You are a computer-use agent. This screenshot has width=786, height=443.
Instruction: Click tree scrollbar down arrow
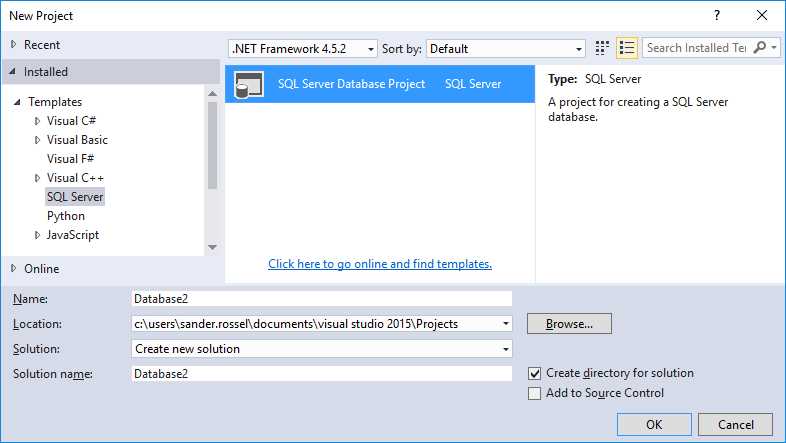click(213, 247)
